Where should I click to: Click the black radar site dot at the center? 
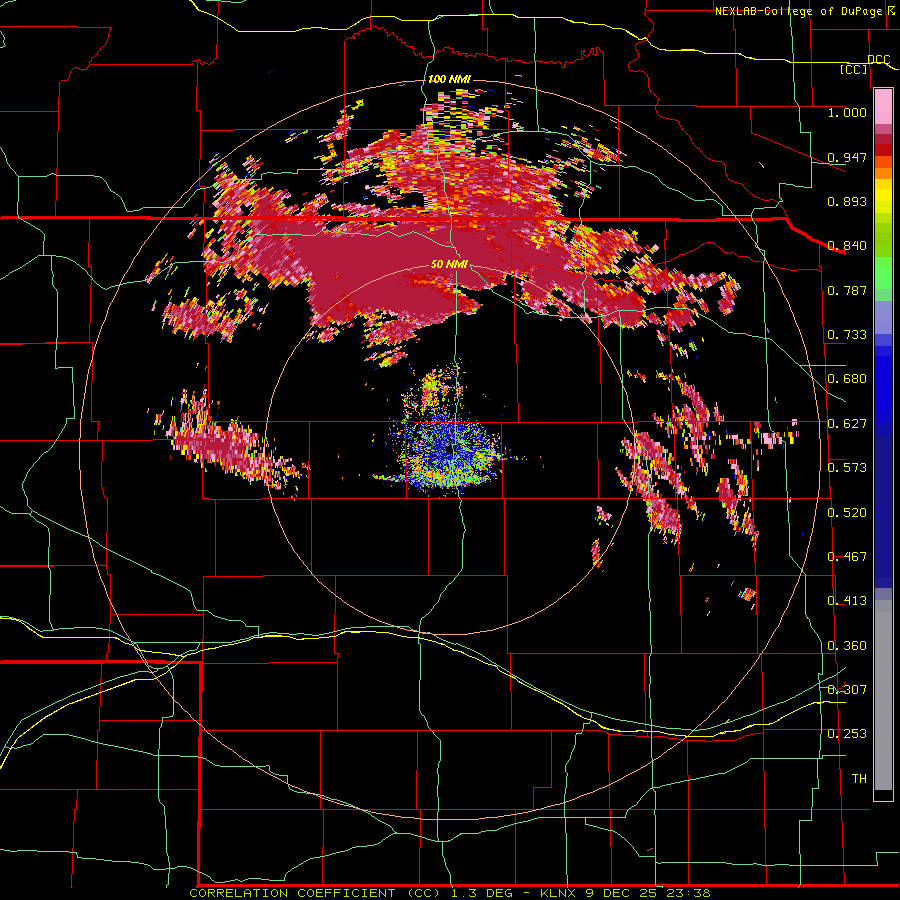click(449, 451)
